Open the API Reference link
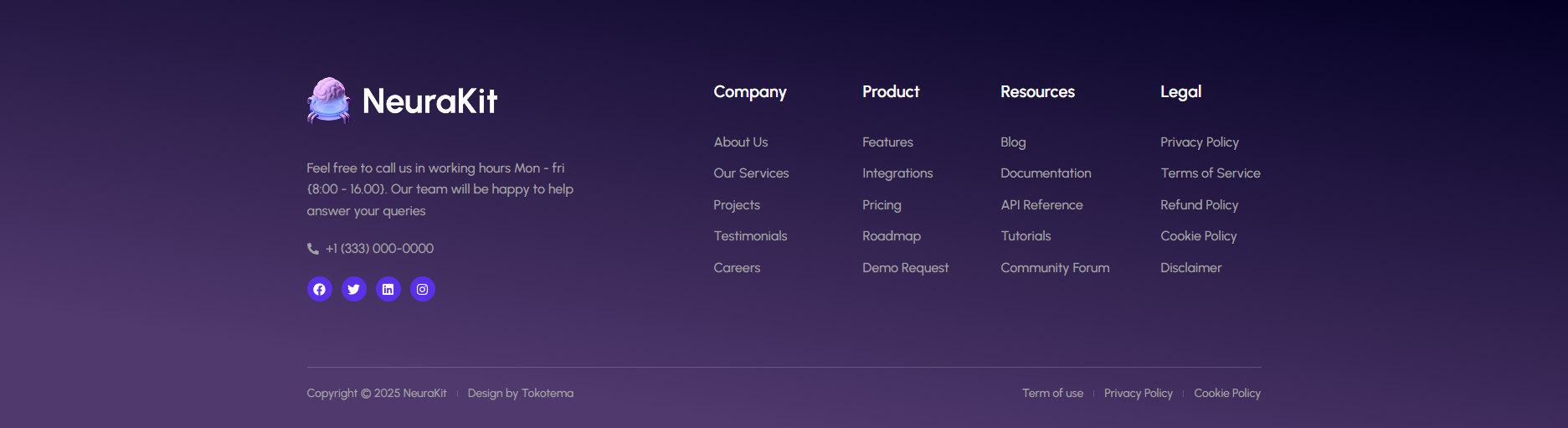The height and width of the screenshot is (428, 1568). point(1041,205)
